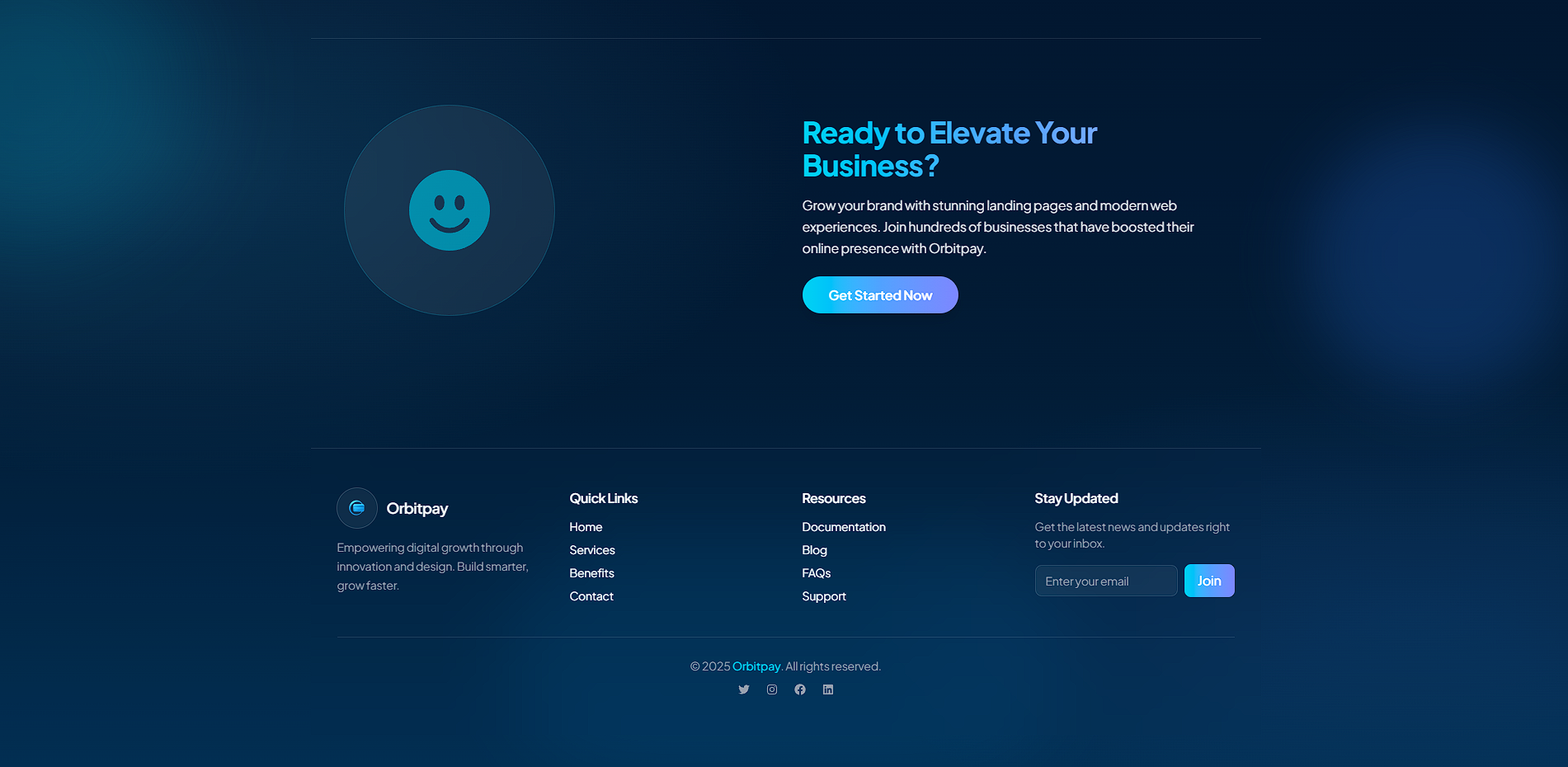This screenshot has height=767, width=1568.
Task: Click Documentation under Resources
Action: [x=844, y=526]
